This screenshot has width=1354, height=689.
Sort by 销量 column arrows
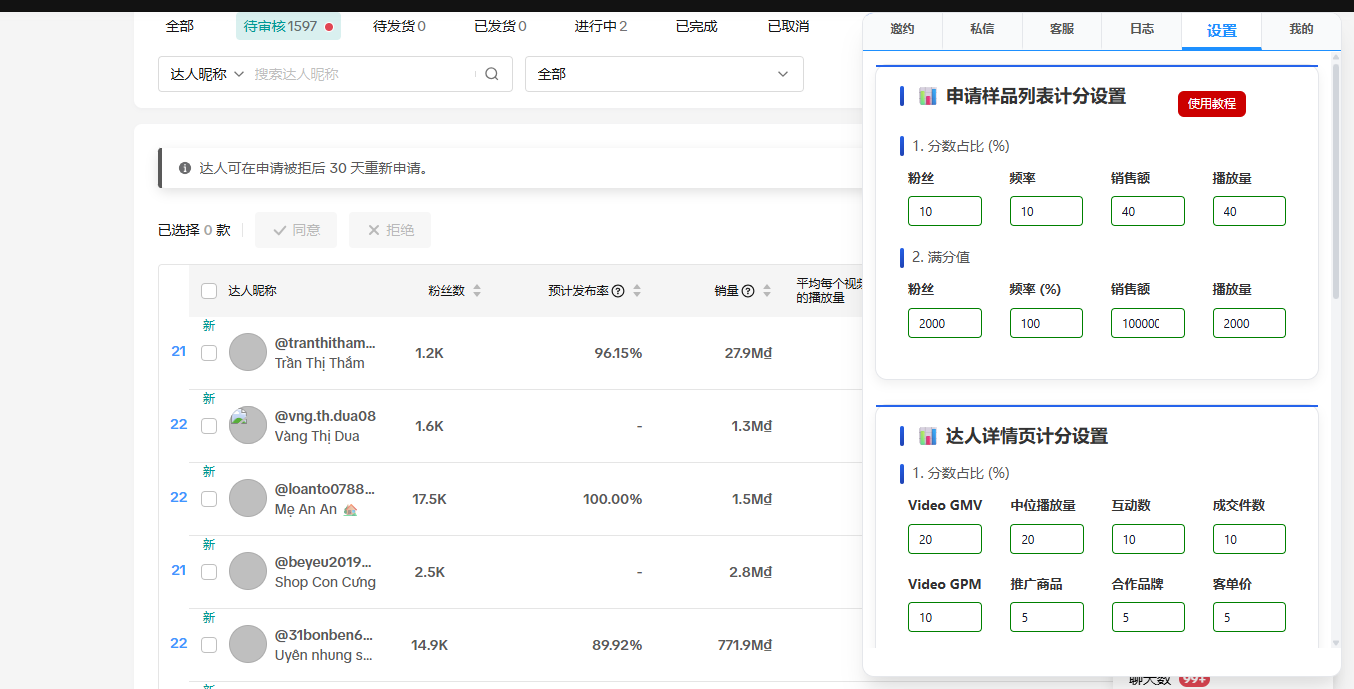click(x=767, y=291)
